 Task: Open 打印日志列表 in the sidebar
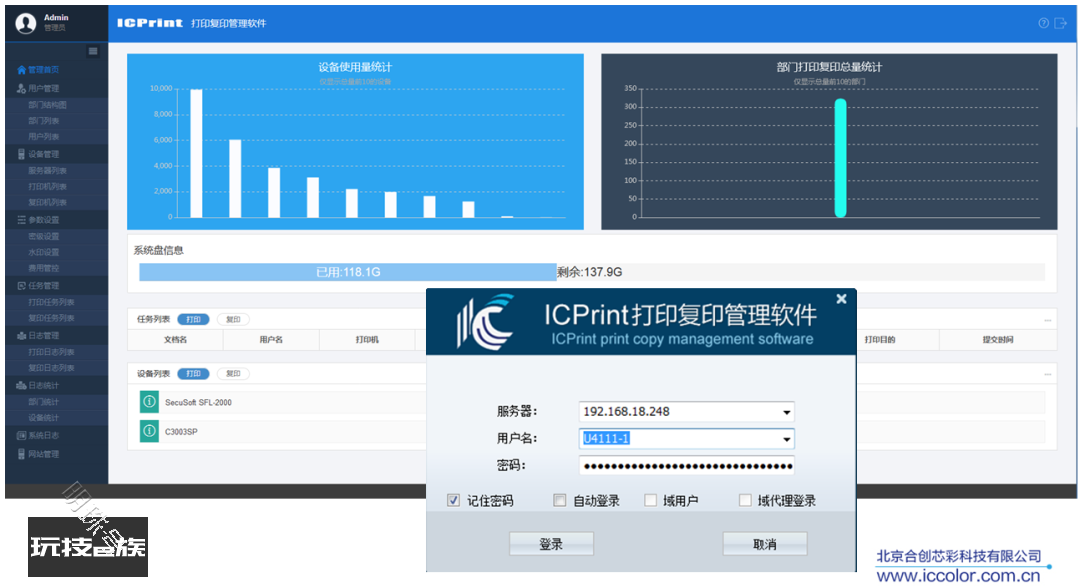51,352
